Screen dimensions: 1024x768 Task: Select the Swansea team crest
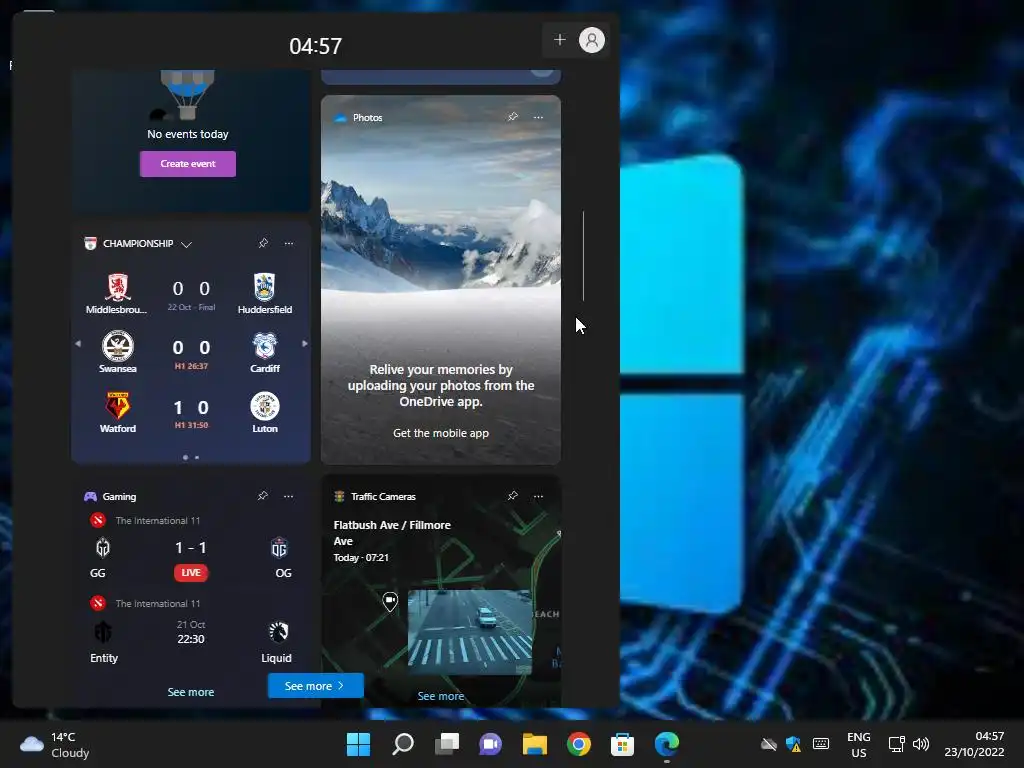click(118, 346)
